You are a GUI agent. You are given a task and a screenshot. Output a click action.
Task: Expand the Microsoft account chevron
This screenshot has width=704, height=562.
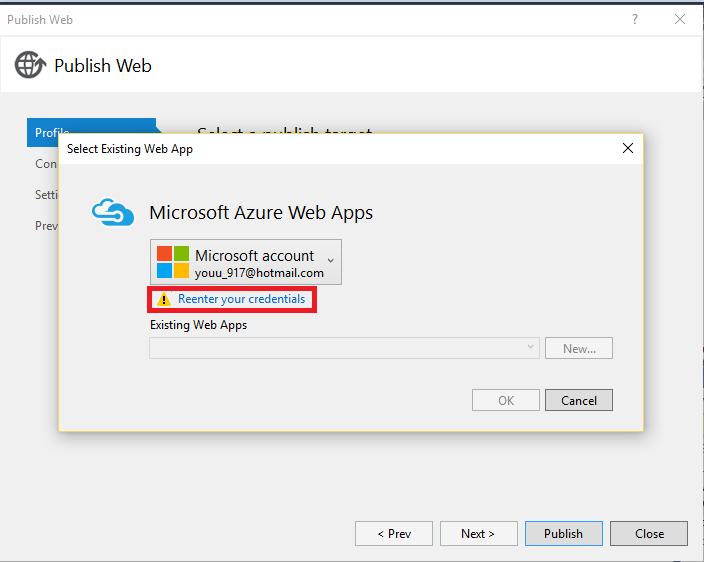click(x=331, y=260)
